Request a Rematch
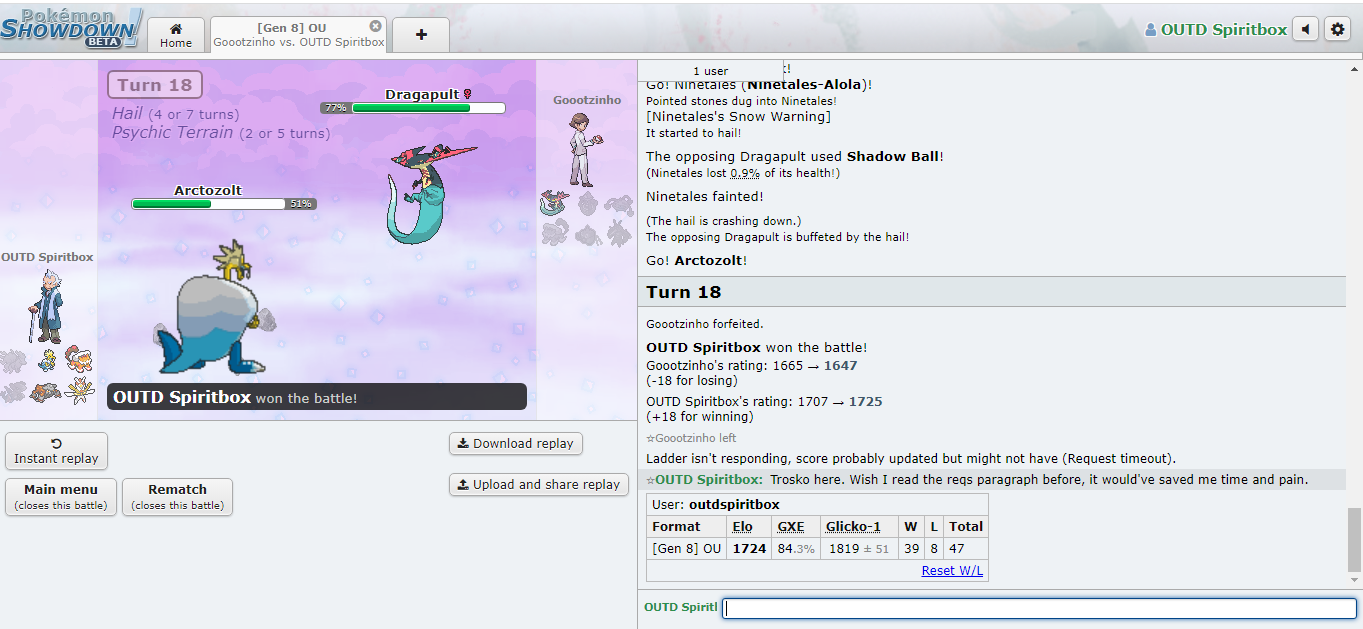Viewport: 1363px width, 629px height. click(x=177, y=497)
